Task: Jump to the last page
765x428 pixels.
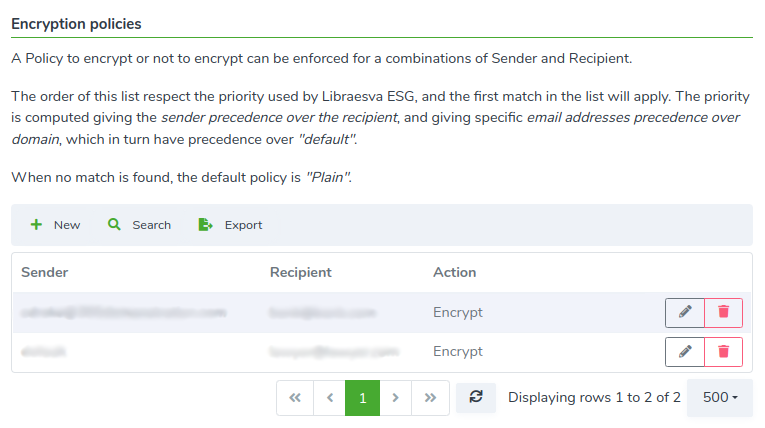Action: [x=430, y=398]
